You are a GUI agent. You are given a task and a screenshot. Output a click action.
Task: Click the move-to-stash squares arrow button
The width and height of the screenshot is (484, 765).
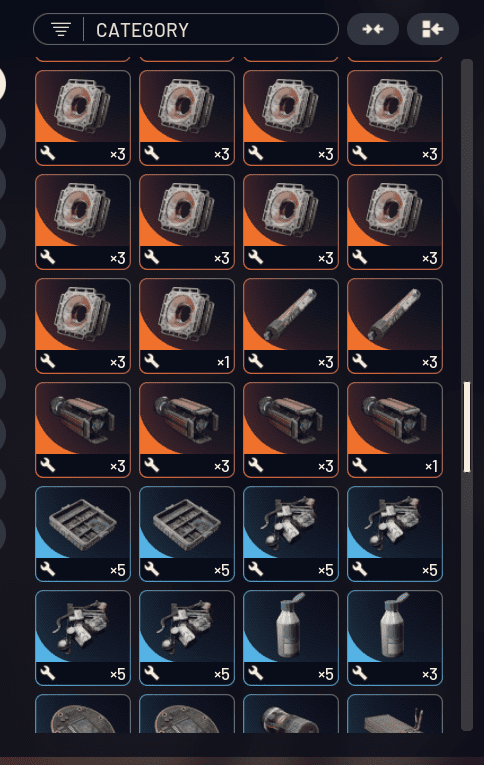[x=432, y=29]
